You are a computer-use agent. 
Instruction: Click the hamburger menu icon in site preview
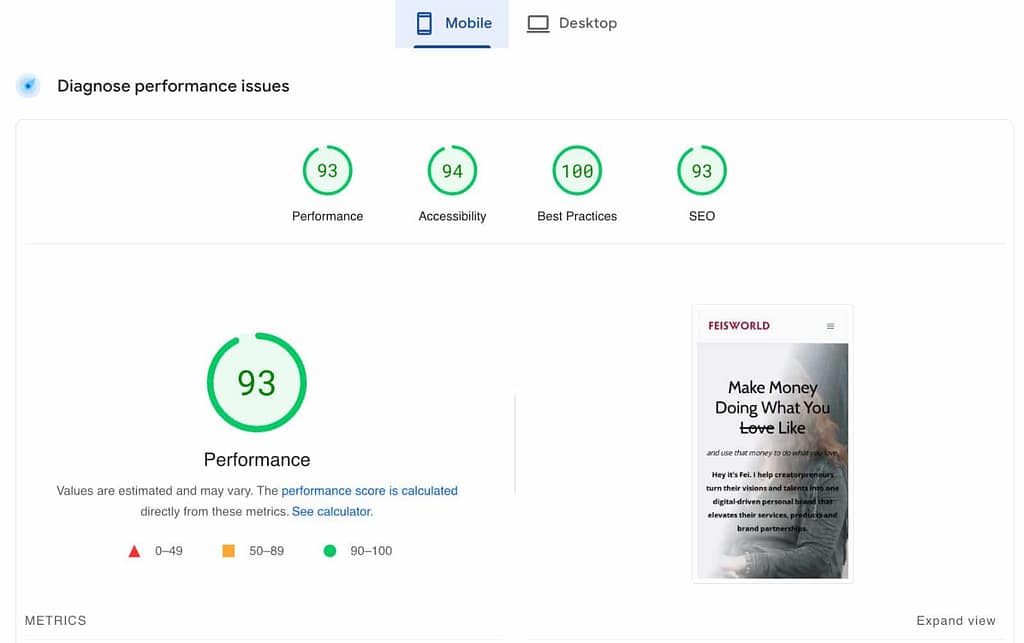click(830, 326)
